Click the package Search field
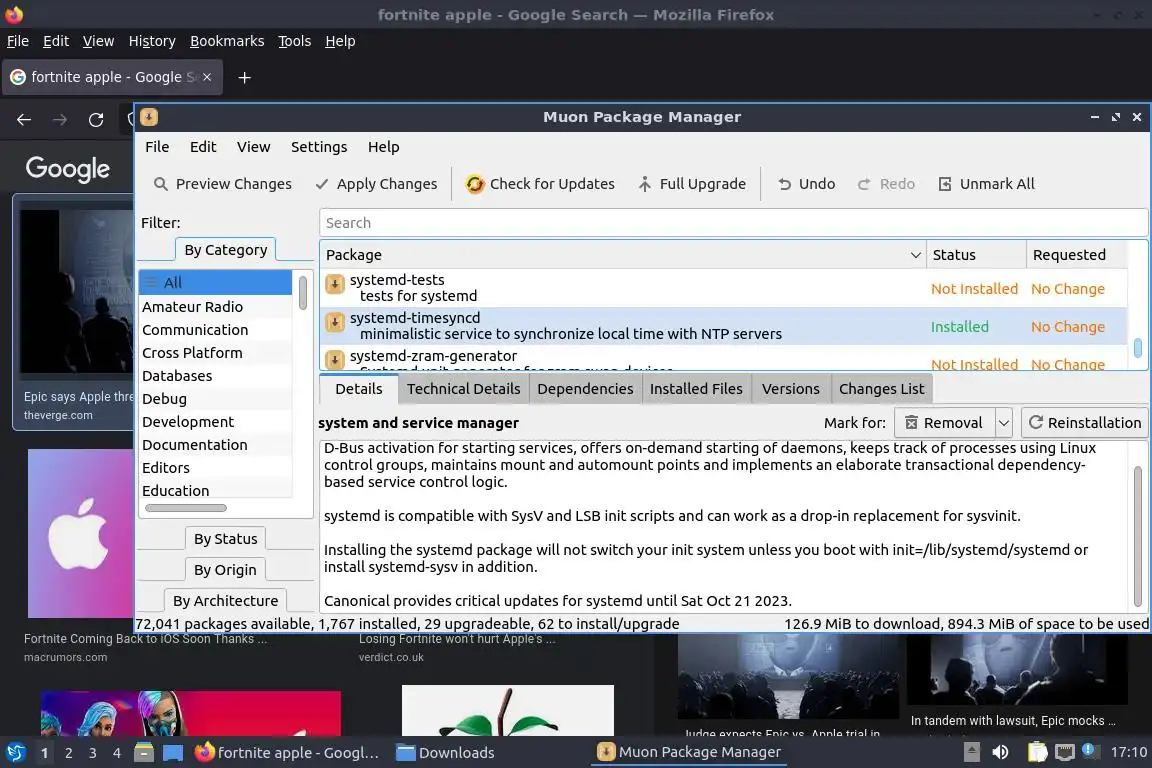Screen dimensions: 1152x768 pyautogui.click(x=732, y=223)
